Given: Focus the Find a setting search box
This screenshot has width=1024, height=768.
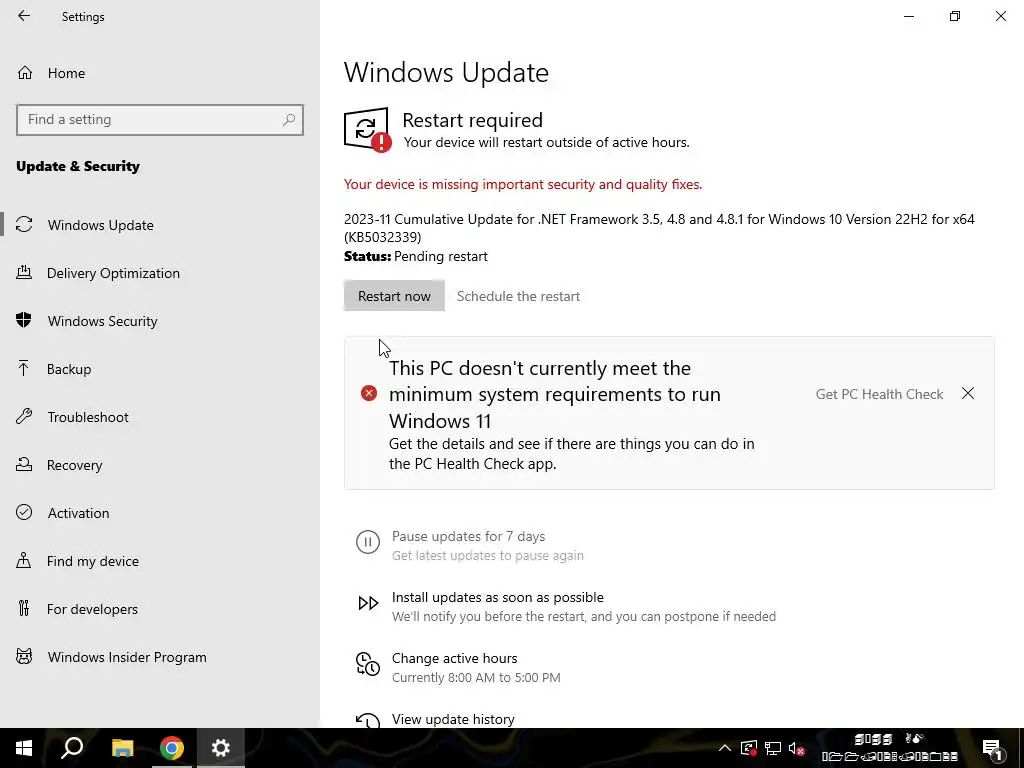Looking at the screenshot, I should (160, 120).
